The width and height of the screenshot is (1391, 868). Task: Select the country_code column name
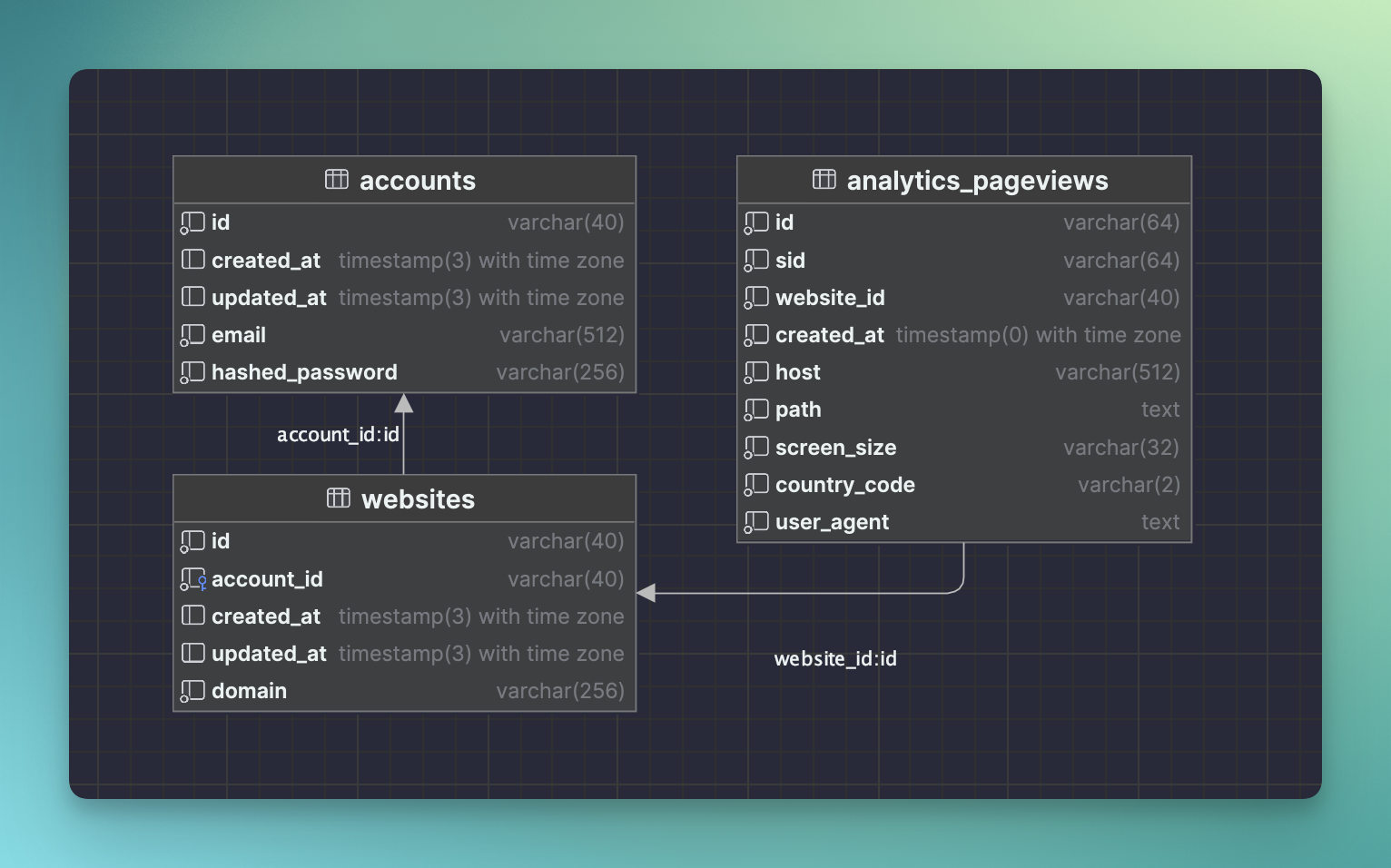(x=844, y=485)
